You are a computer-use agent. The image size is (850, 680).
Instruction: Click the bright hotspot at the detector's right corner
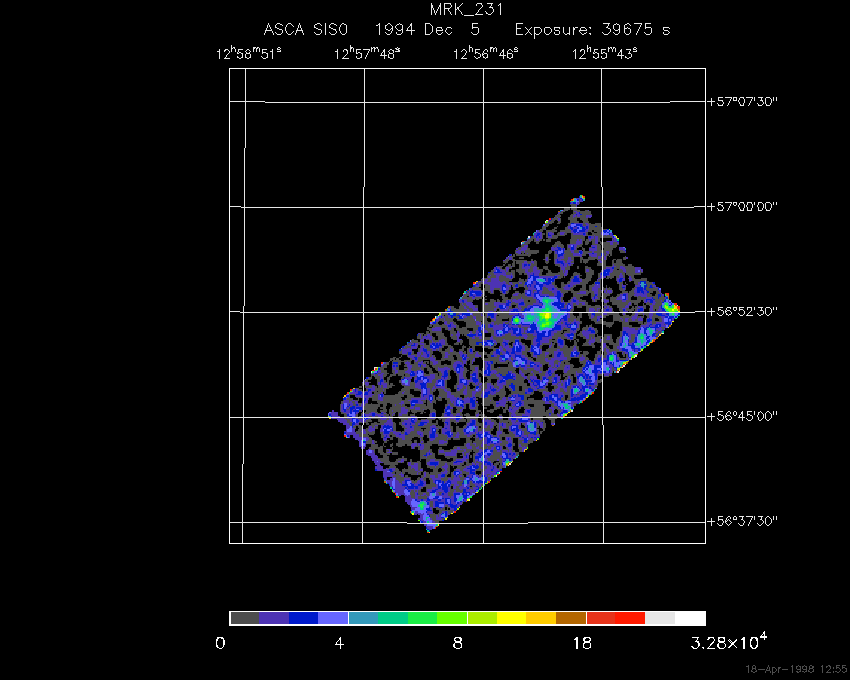coord(672,308)
